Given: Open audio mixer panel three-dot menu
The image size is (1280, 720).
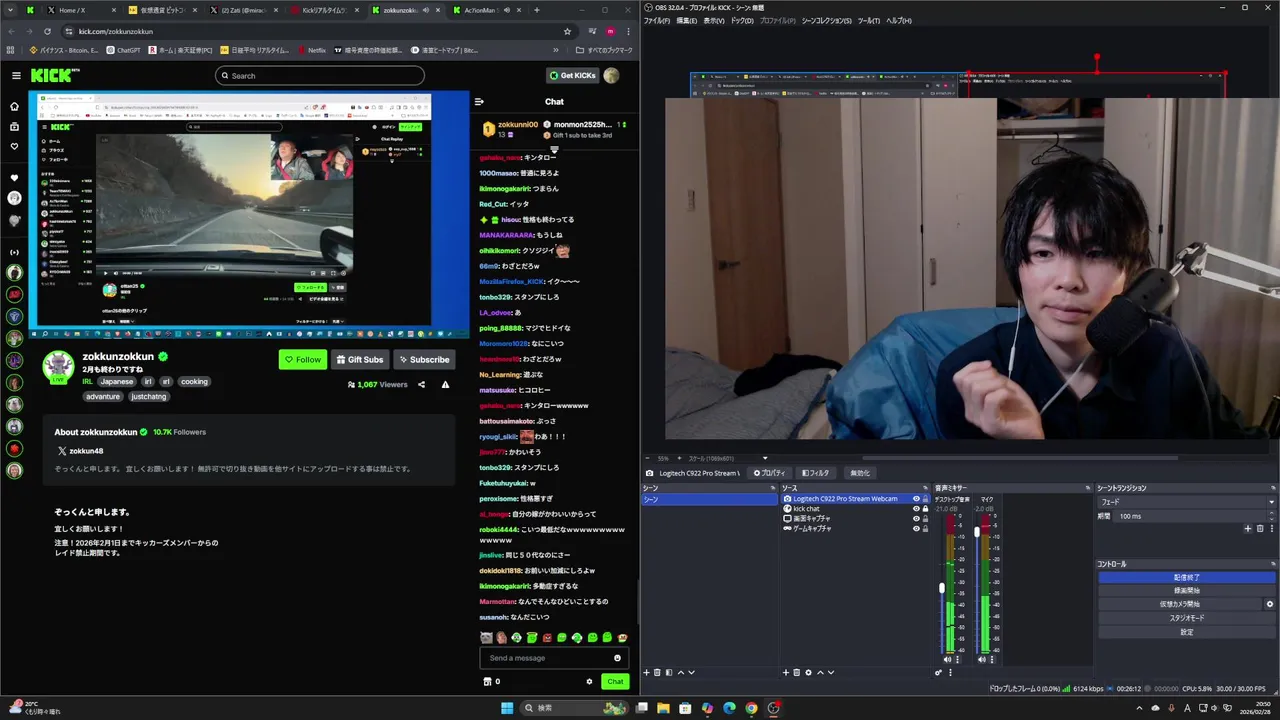Looking at the screenshot, I should click(949, 673).
